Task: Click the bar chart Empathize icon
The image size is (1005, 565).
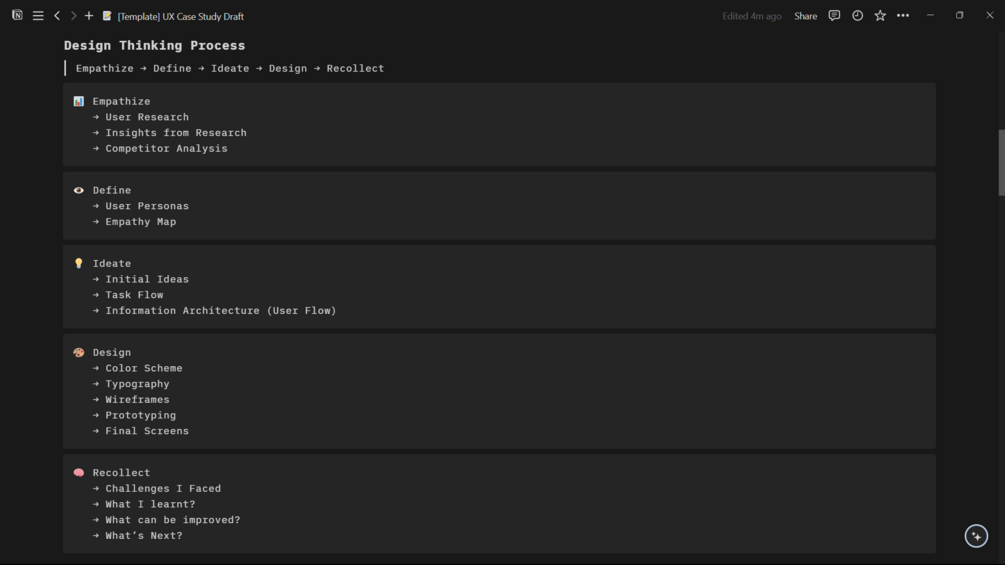Action: (x=79, y=101)
